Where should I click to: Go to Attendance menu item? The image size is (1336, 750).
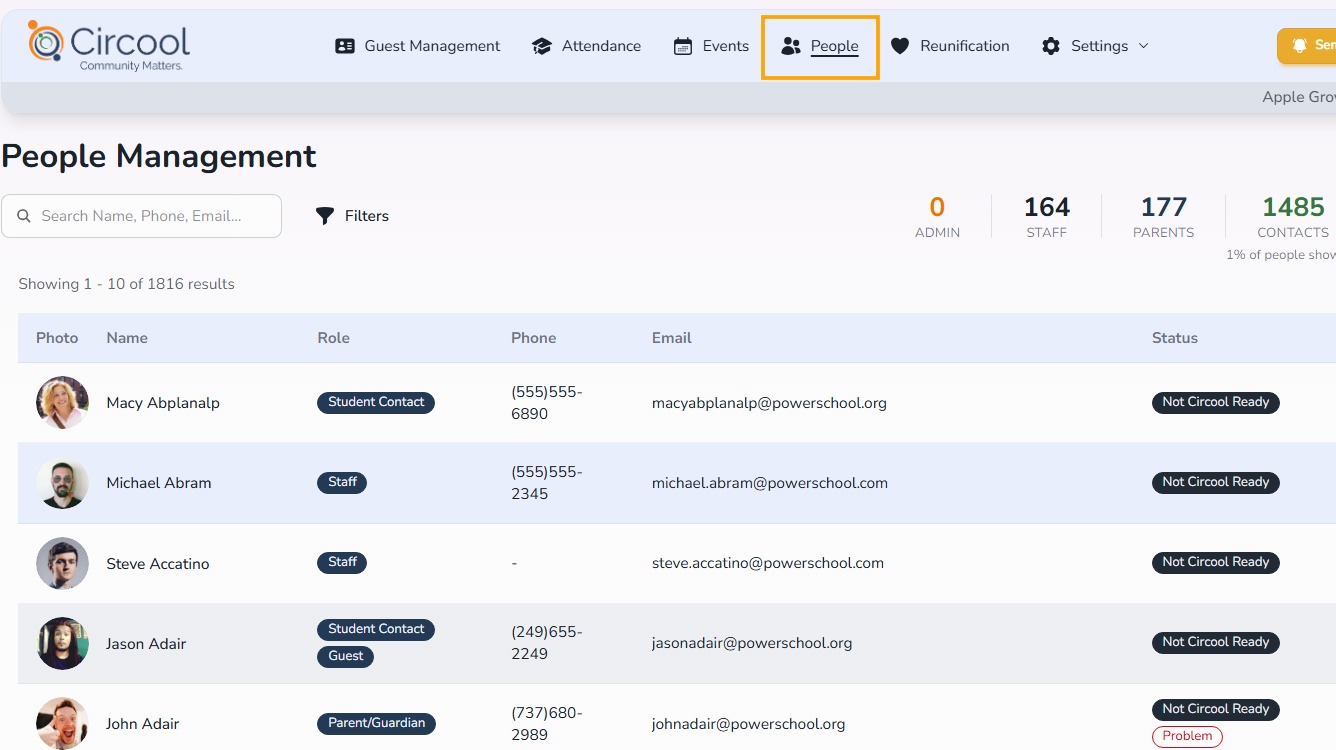click(587, 46)
